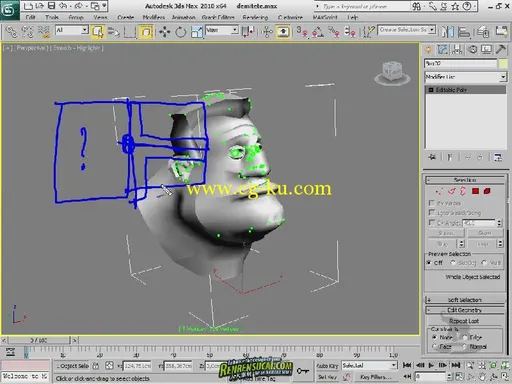Expand the Soft Selection rollout
512x384 pixels.
pyautogui.click(x=465, y=300)
